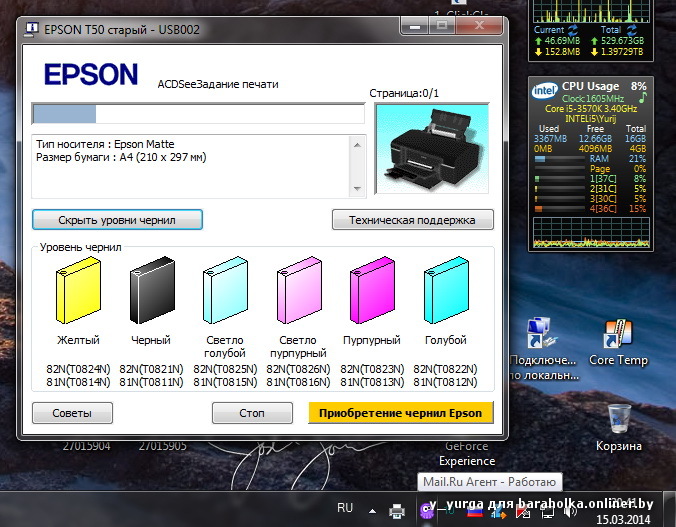Click the Yellow ink cartridge icon

coord(78,290)
